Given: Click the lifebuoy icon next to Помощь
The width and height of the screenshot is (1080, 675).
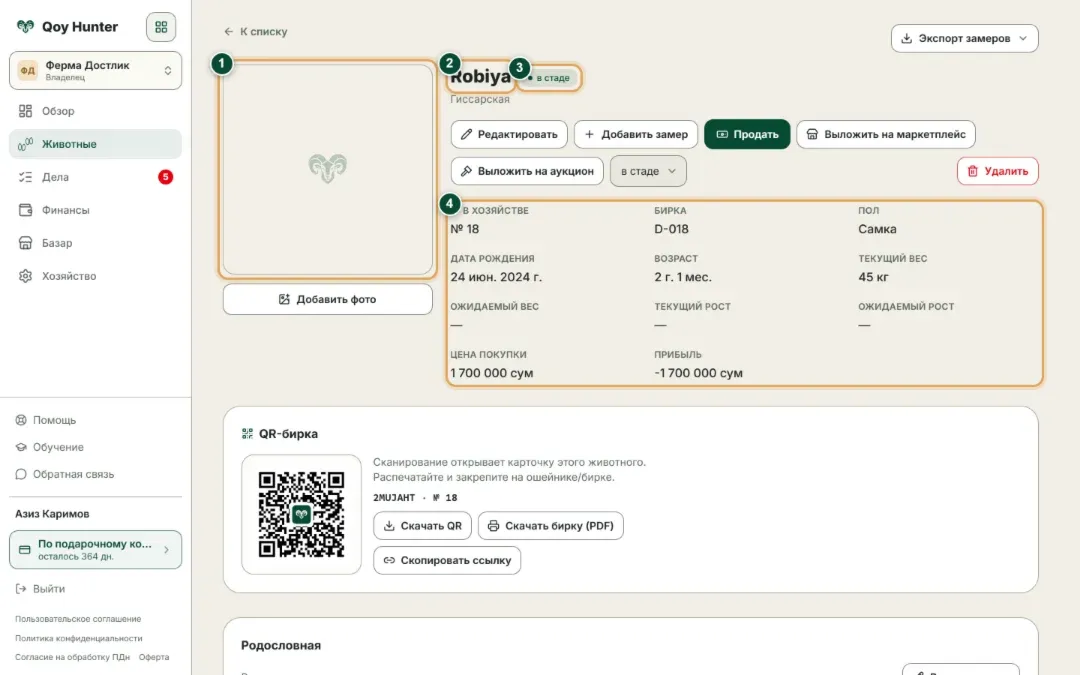Looking at the screenshot, I should (21, 420).
